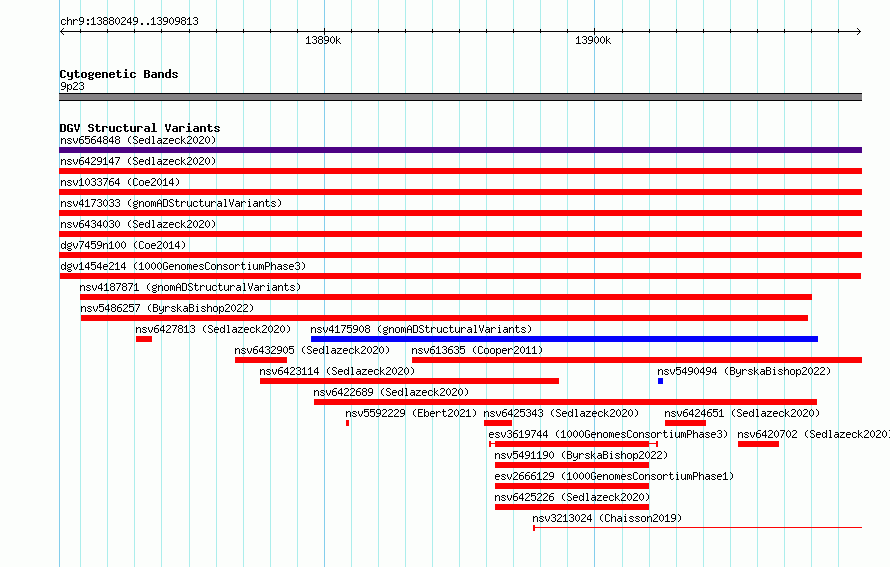890x567 pixels.
Task: Select nsv613635 (Cooper2011) label
Action: tap(477, 350)
